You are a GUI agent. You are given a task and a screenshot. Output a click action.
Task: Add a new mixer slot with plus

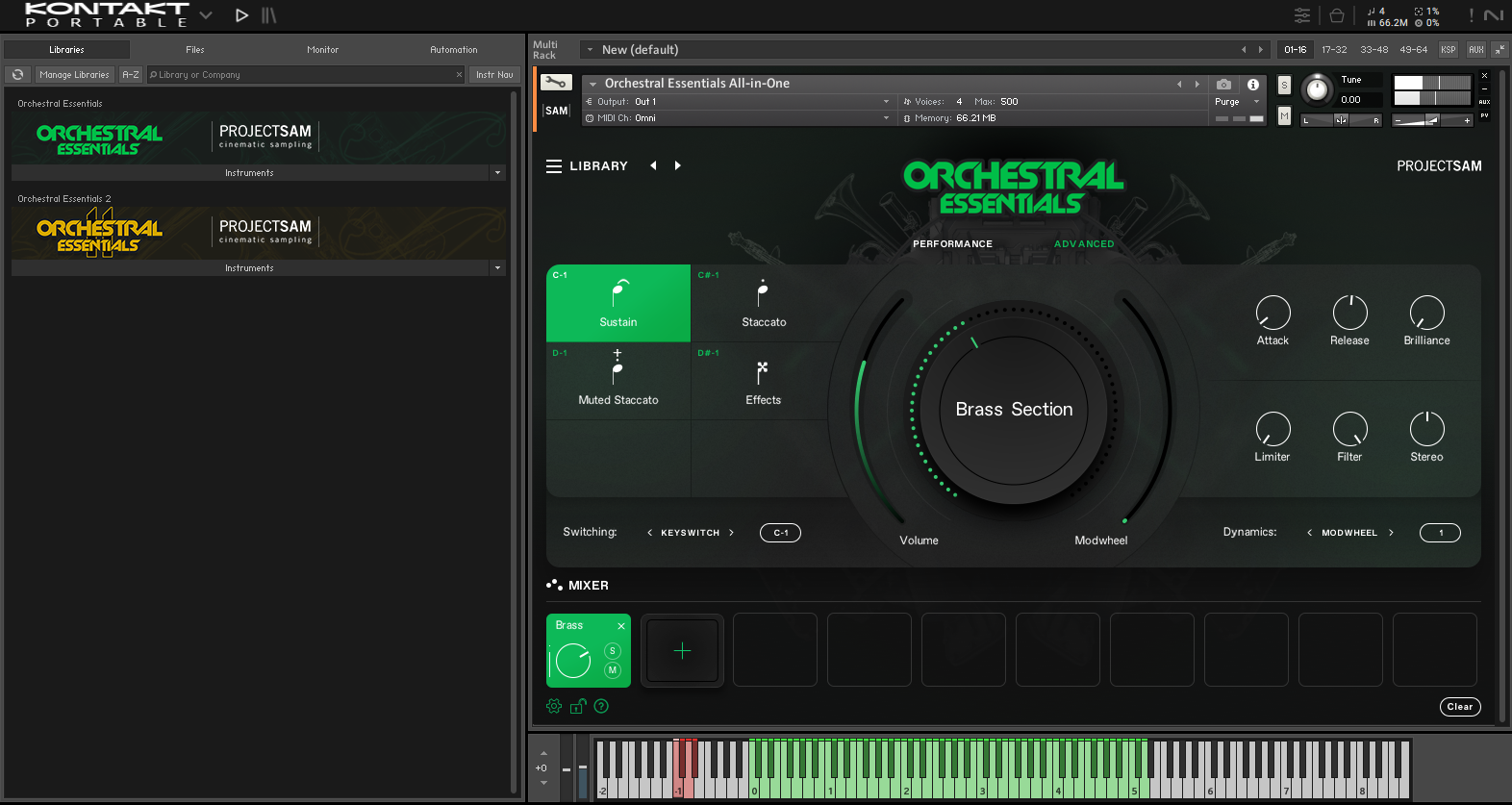pos(682,651)
